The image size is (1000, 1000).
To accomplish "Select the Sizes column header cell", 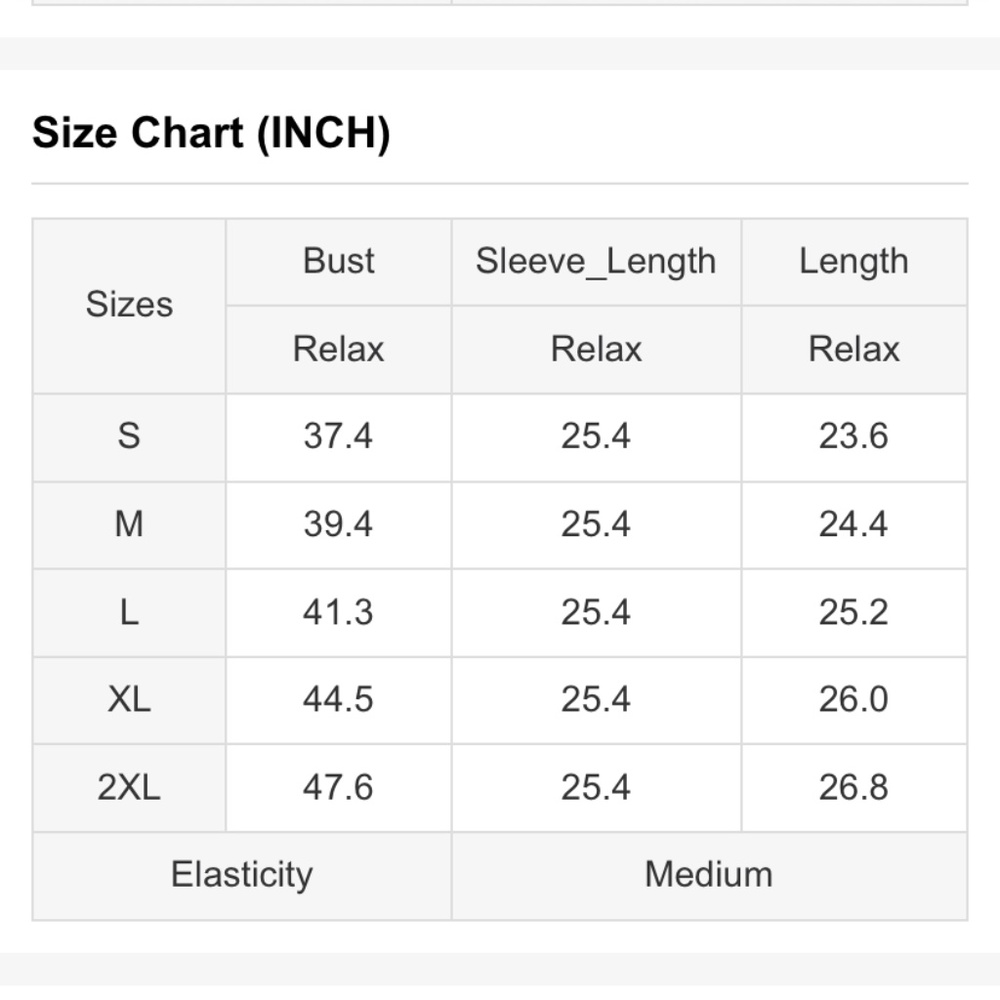I will coord(129,305).
